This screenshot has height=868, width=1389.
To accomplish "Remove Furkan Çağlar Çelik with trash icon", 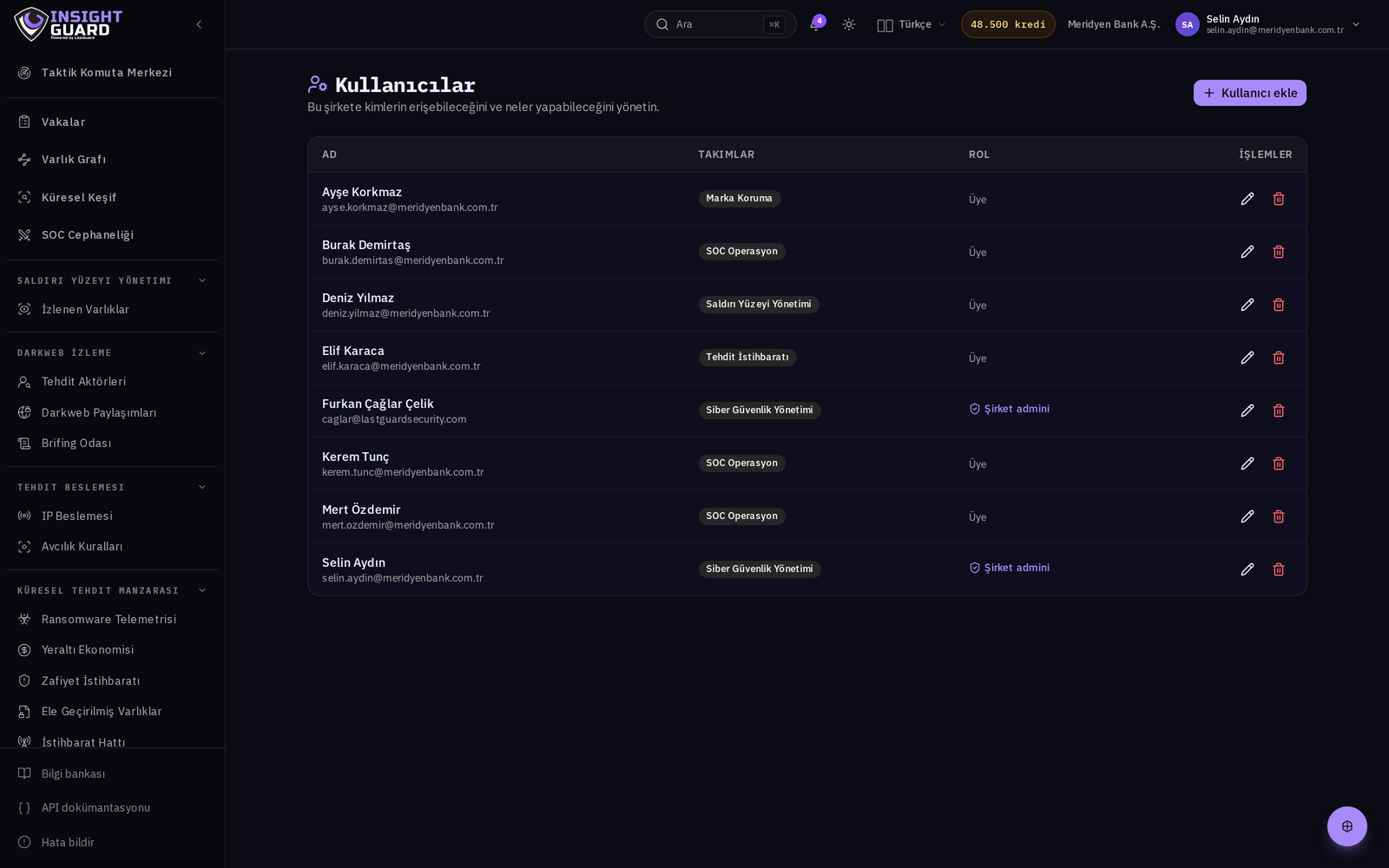I will pyautogui.click(x=1279, y=411).
